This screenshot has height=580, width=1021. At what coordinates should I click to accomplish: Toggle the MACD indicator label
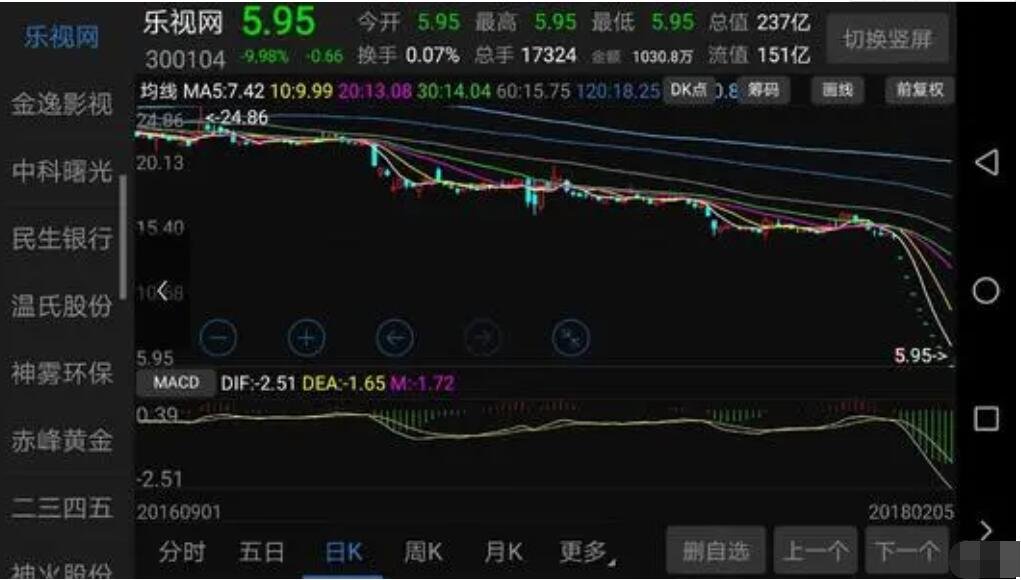coord(176,382)
